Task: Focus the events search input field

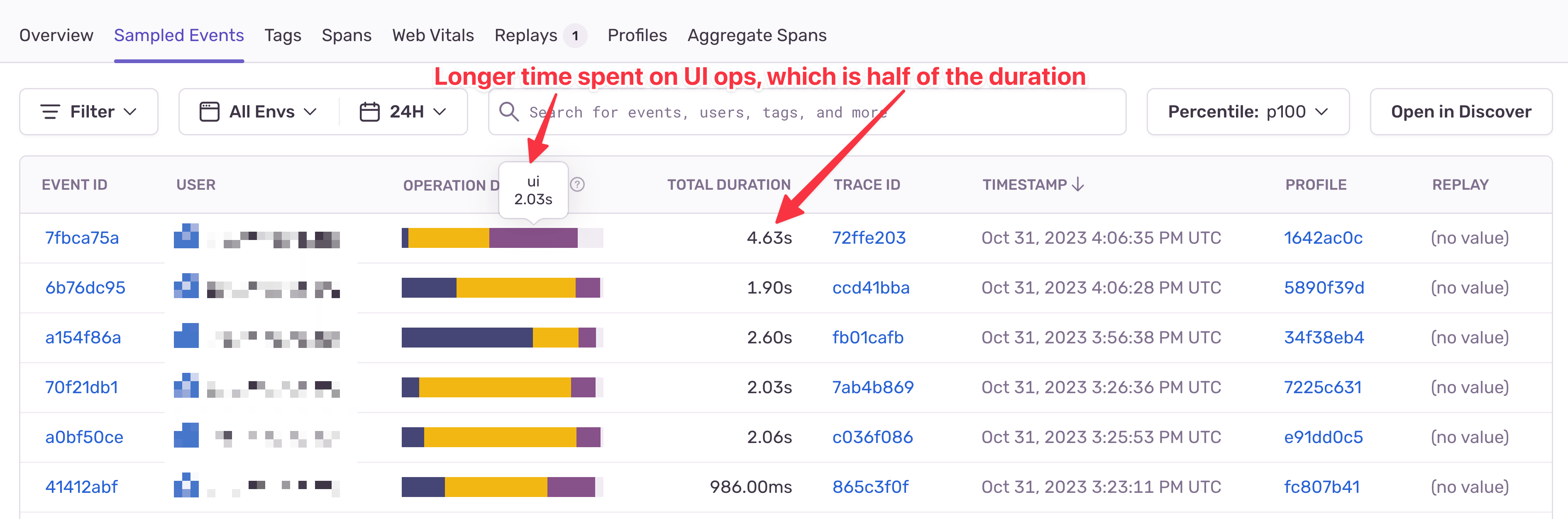Action: click(x=807, y=112)
